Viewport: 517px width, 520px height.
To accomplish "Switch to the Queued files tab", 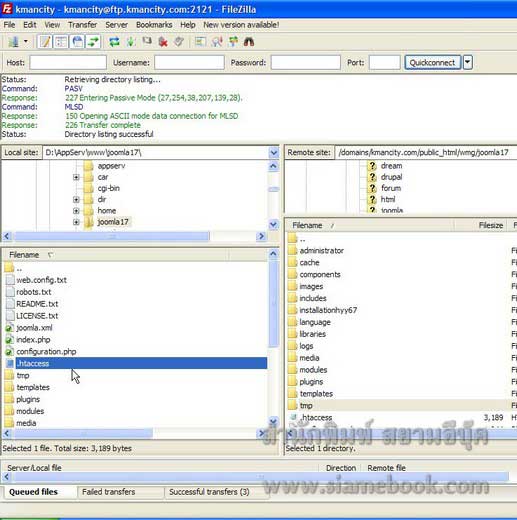I will (x=33, y=492).
